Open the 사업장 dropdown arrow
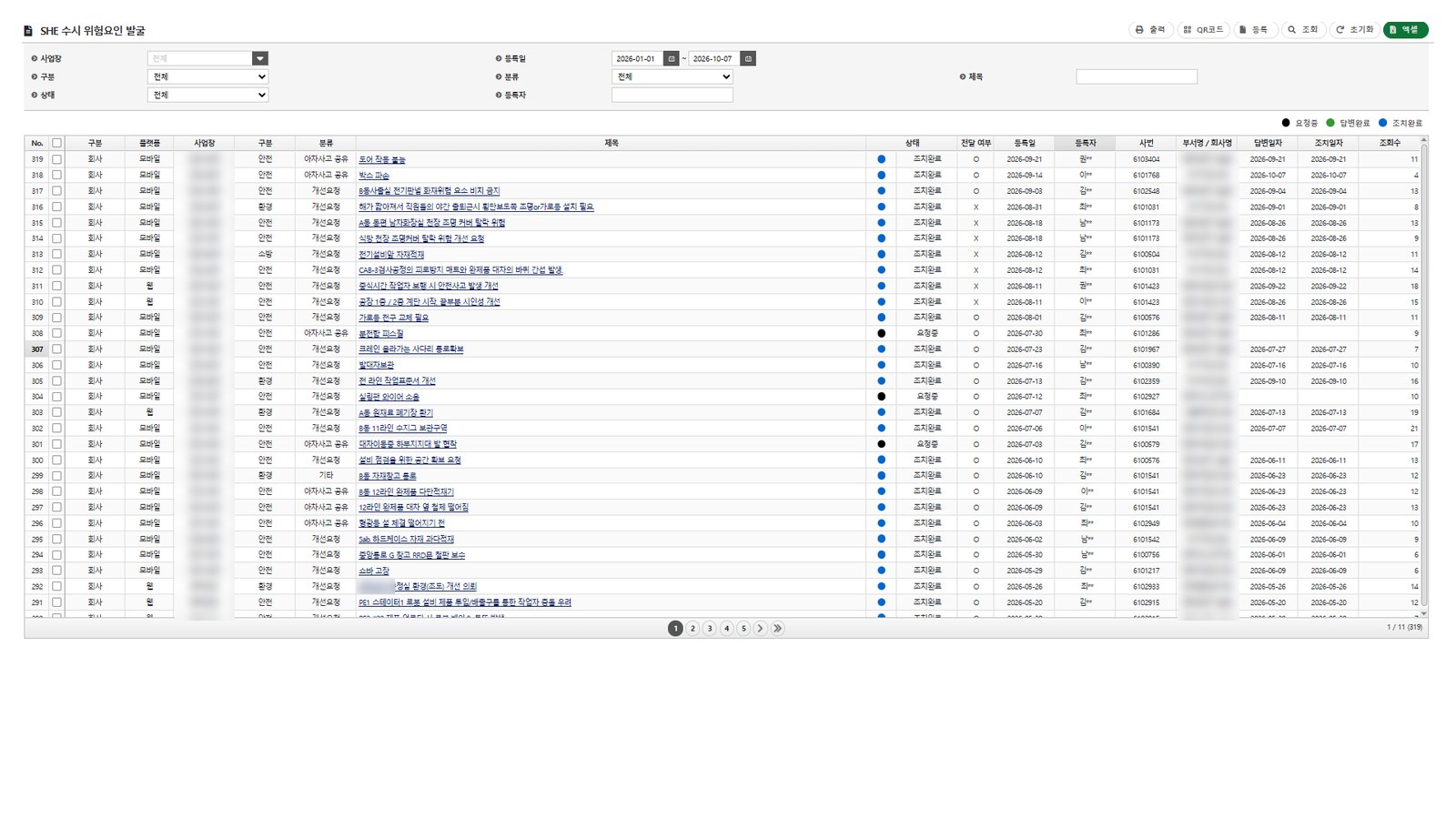The image size is (1456, 819). (259, 58)
